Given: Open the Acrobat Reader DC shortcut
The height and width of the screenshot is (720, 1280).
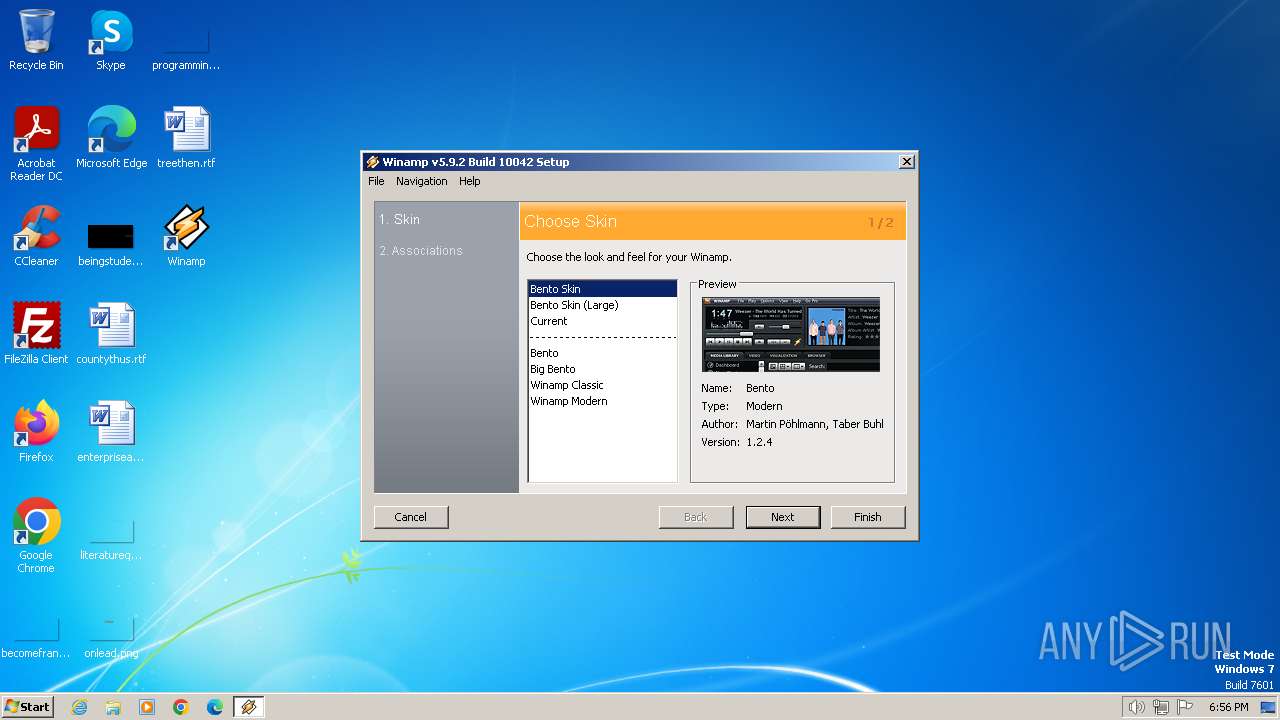Looking at the screenshot, I should (x=36, y=145).
